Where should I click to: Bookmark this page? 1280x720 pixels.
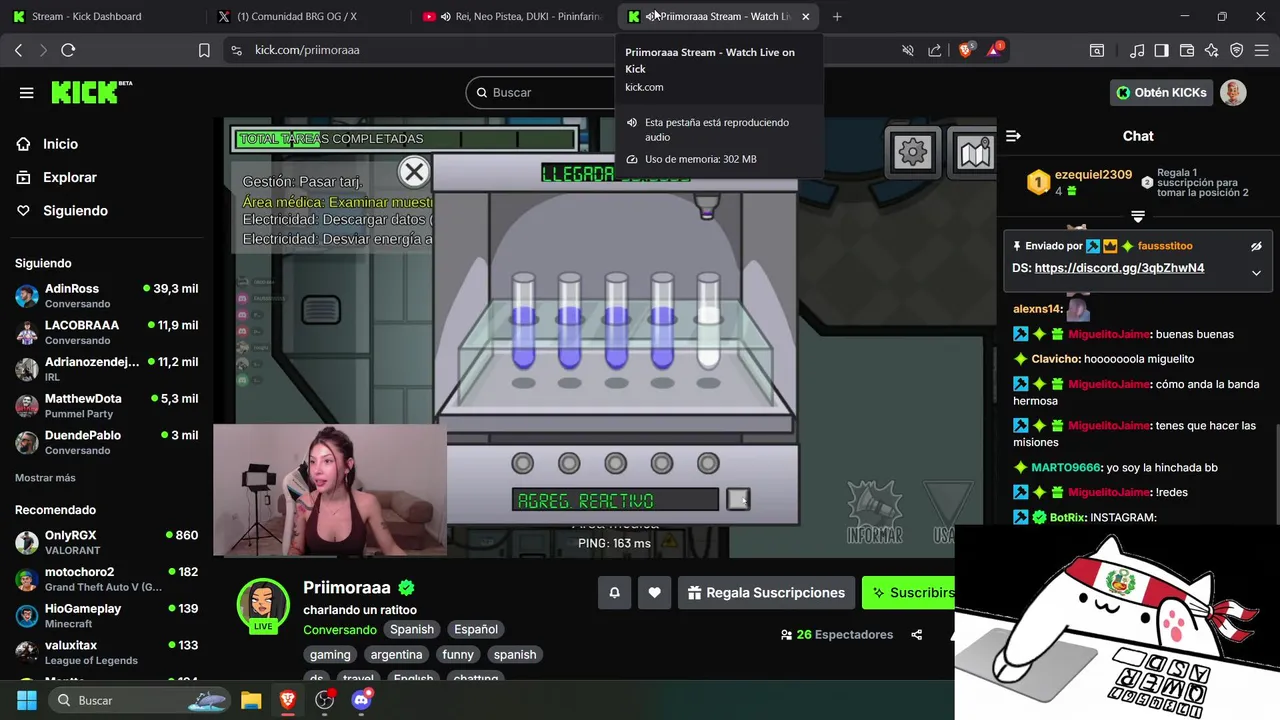pos(204,50)
